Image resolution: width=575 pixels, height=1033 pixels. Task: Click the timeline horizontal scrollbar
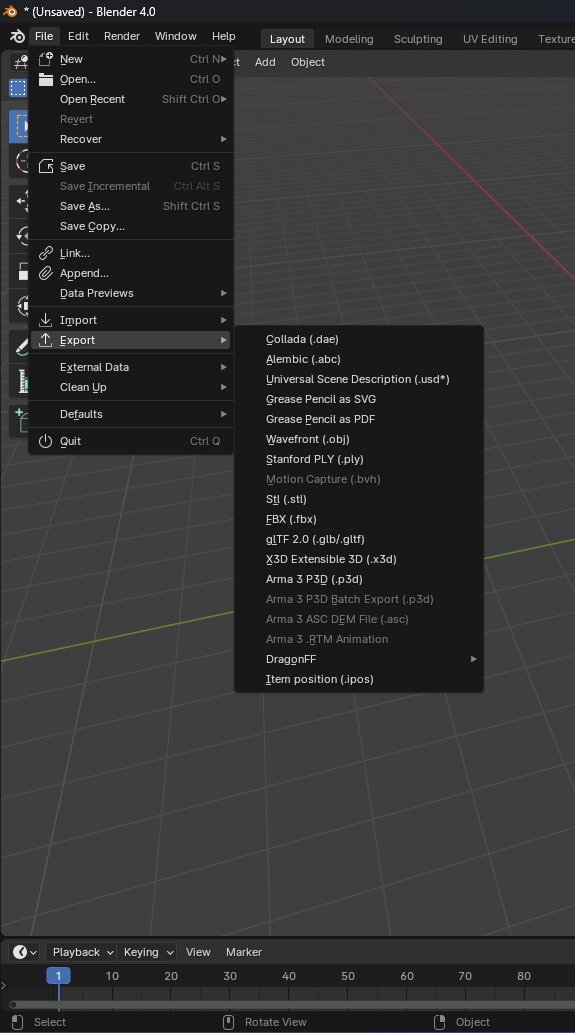click(x=292, y=1005)
